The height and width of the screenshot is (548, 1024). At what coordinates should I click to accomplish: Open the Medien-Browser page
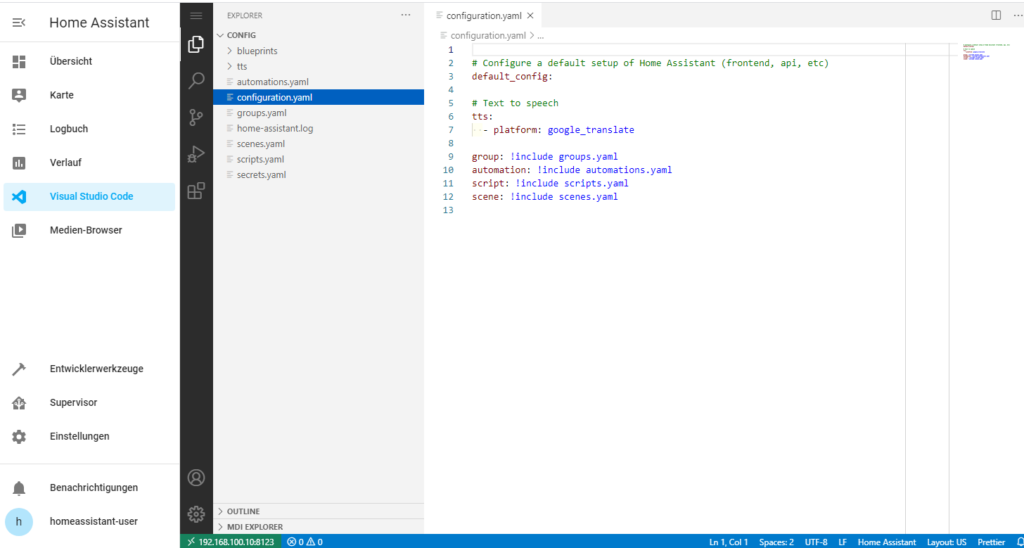[89, 231]
